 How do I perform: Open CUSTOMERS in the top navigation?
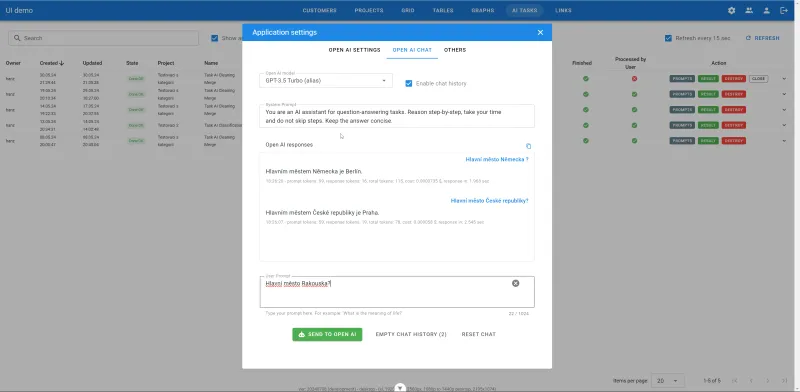pos(319,10)
